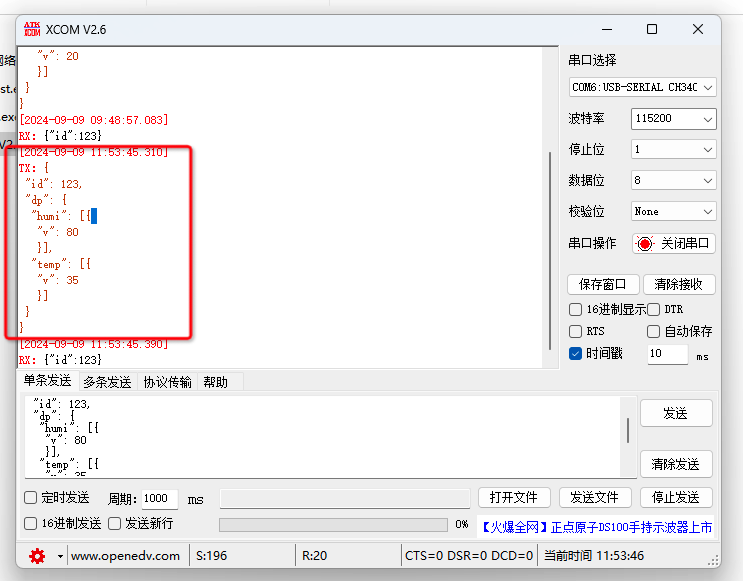Click the 发送 send button
The height and width of the screenshot is (581, 743).
click(x=675, y=413)
